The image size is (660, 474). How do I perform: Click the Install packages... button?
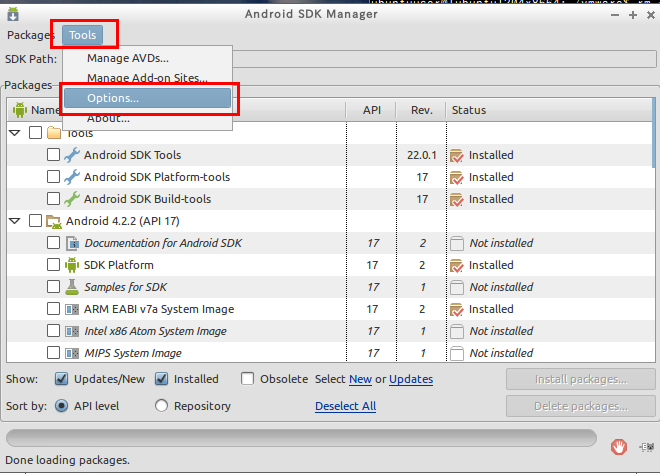tap(581, 379)
